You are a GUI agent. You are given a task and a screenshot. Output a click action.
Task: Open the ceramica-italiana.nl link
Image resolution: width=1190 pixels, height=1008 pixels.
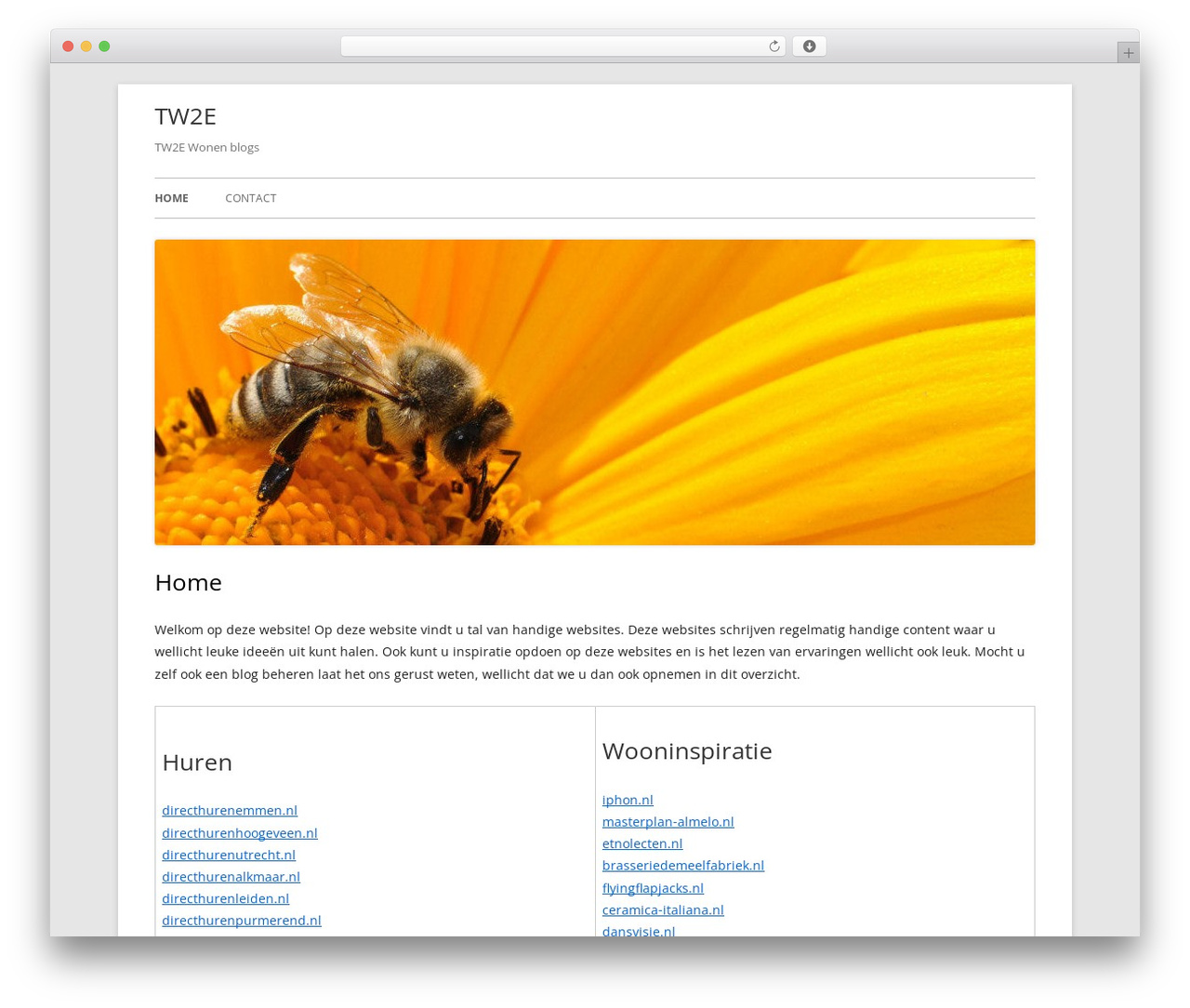(663, 909)
